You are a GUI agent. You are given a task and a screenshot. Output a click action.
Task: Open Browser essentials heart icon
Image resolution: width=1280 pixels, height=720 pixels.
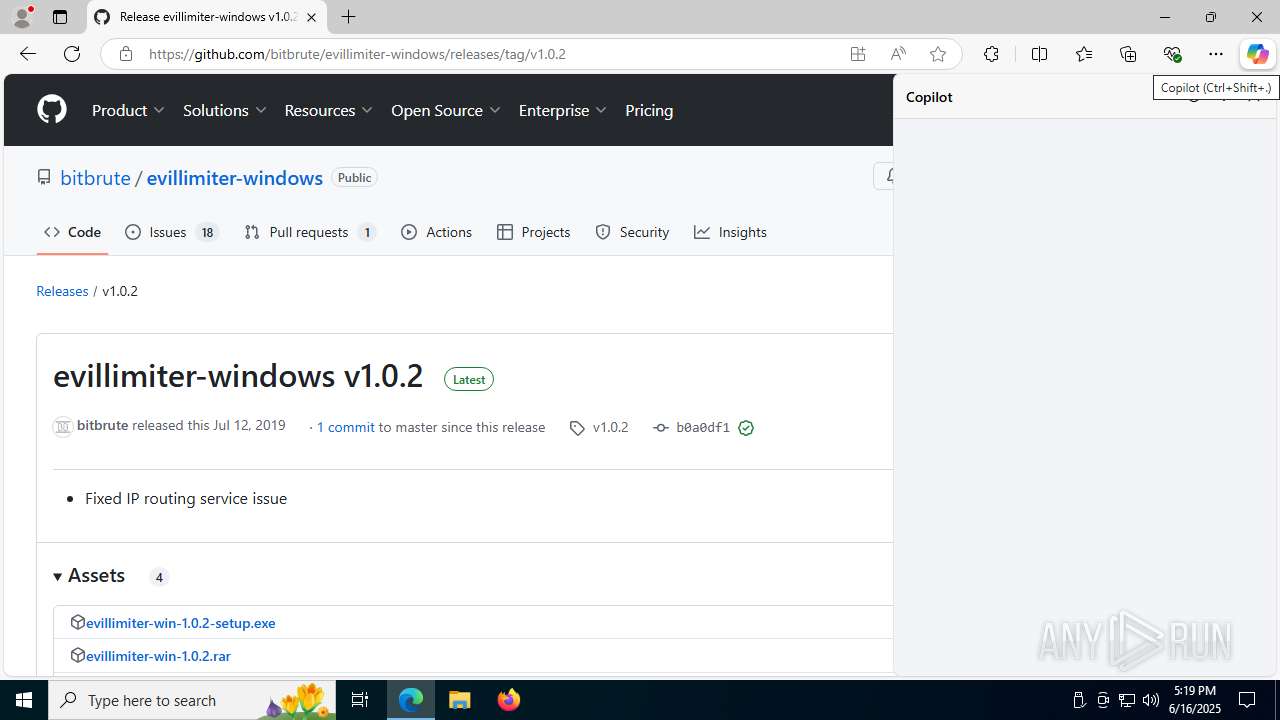1172,54
